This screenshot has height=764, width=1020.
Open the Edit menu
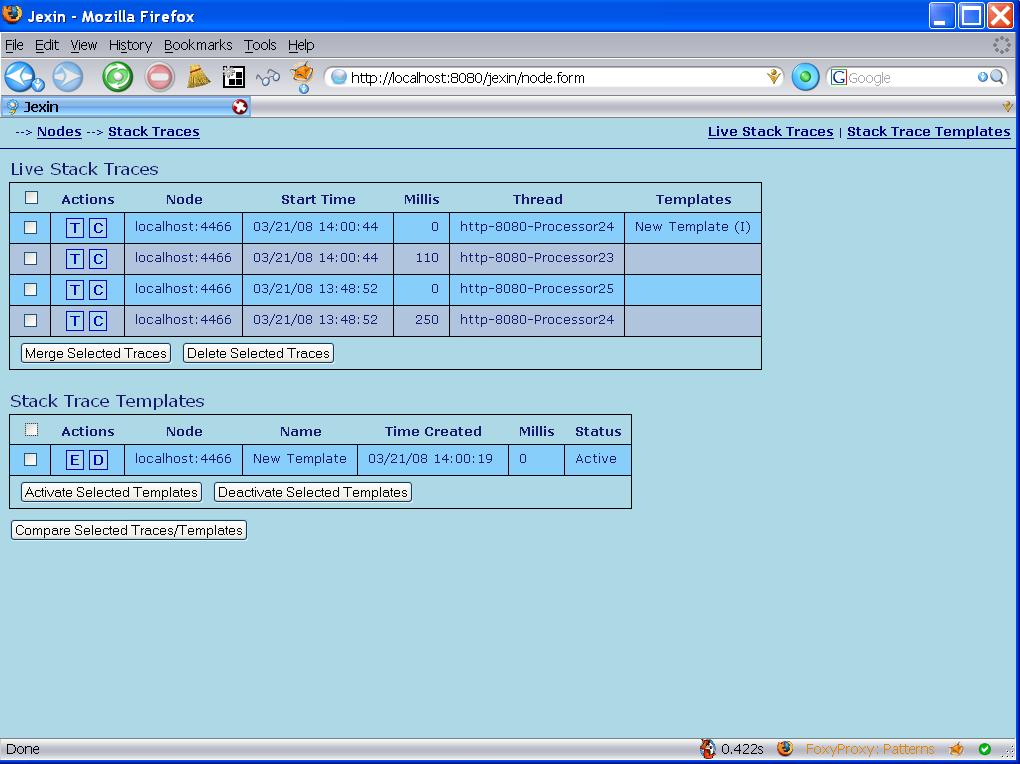[x=47, y=45]
